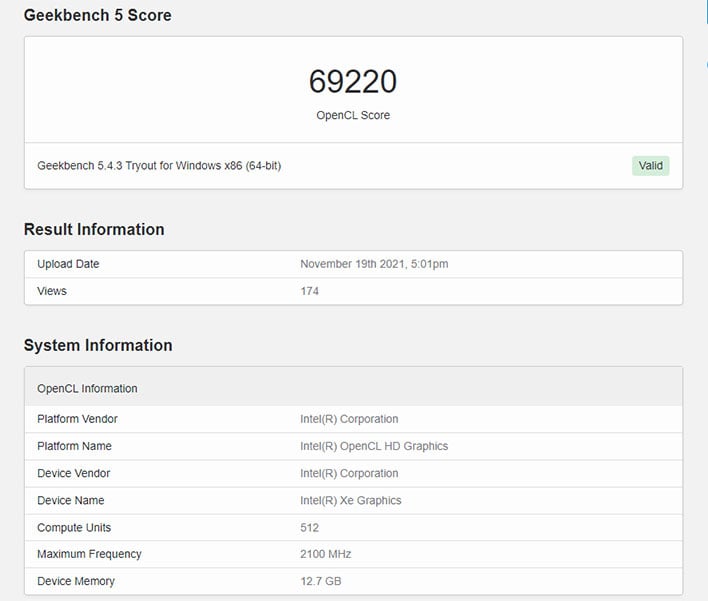
Task: Click the Device Memory label
Action: point(76,581)
